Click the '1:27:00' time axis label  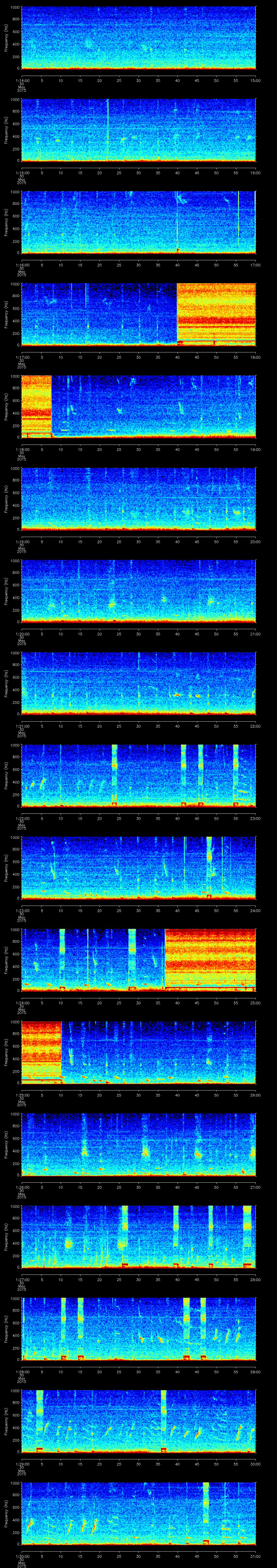point(22,1279)
